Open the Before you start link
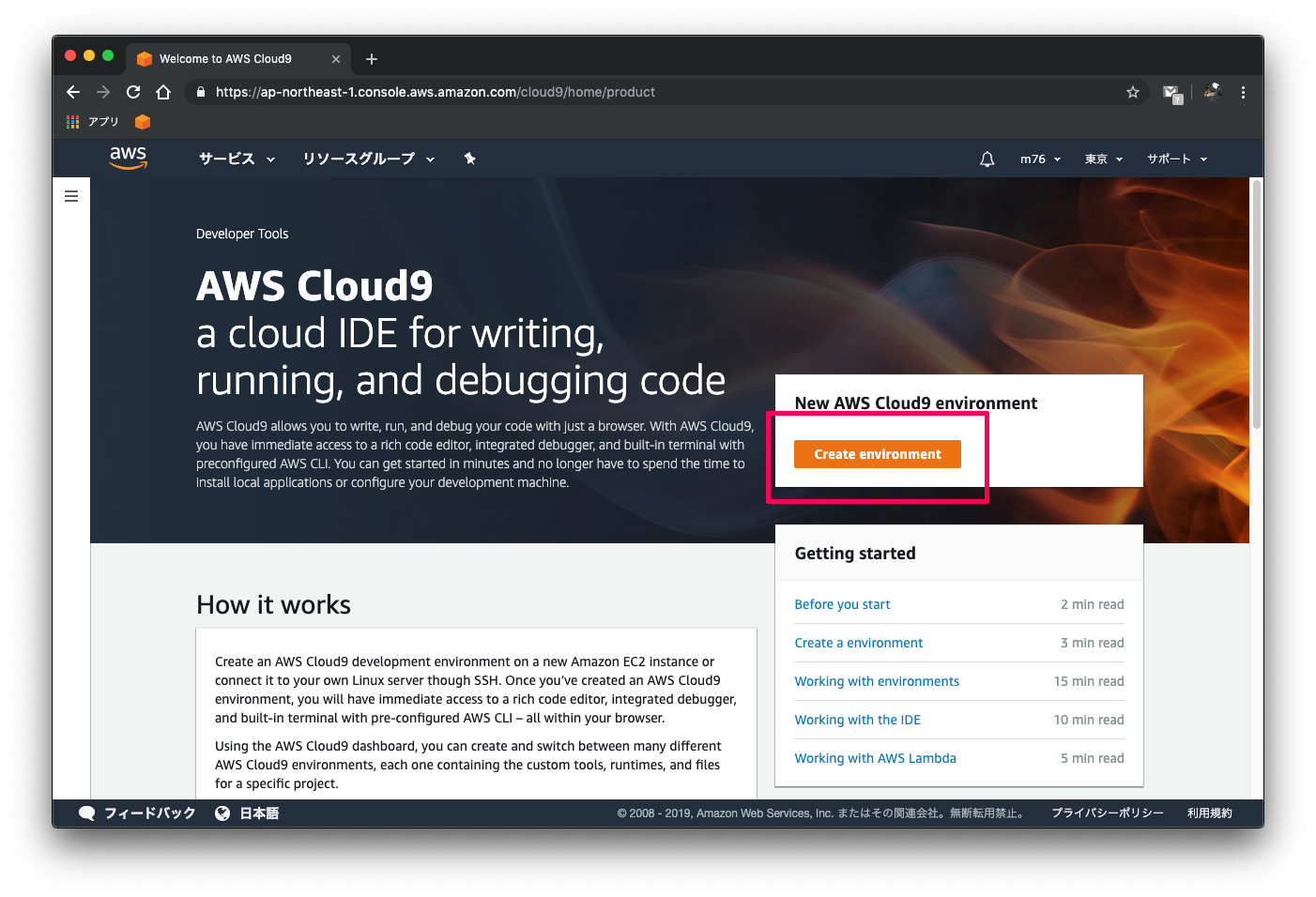1316x897 pixels. [842, 604]
